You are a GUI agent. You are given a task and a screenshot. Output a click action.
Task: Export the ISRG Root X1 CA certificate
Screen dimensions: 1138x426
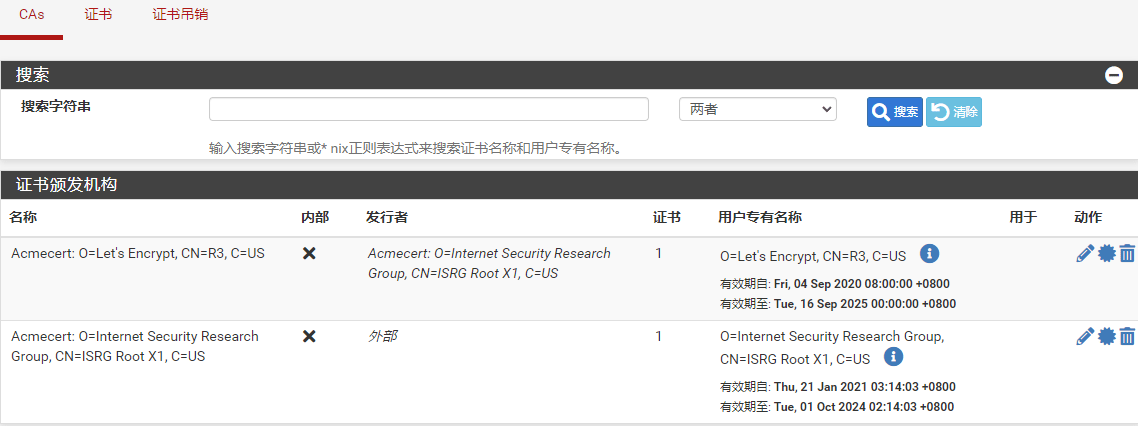click(1106, 337)
